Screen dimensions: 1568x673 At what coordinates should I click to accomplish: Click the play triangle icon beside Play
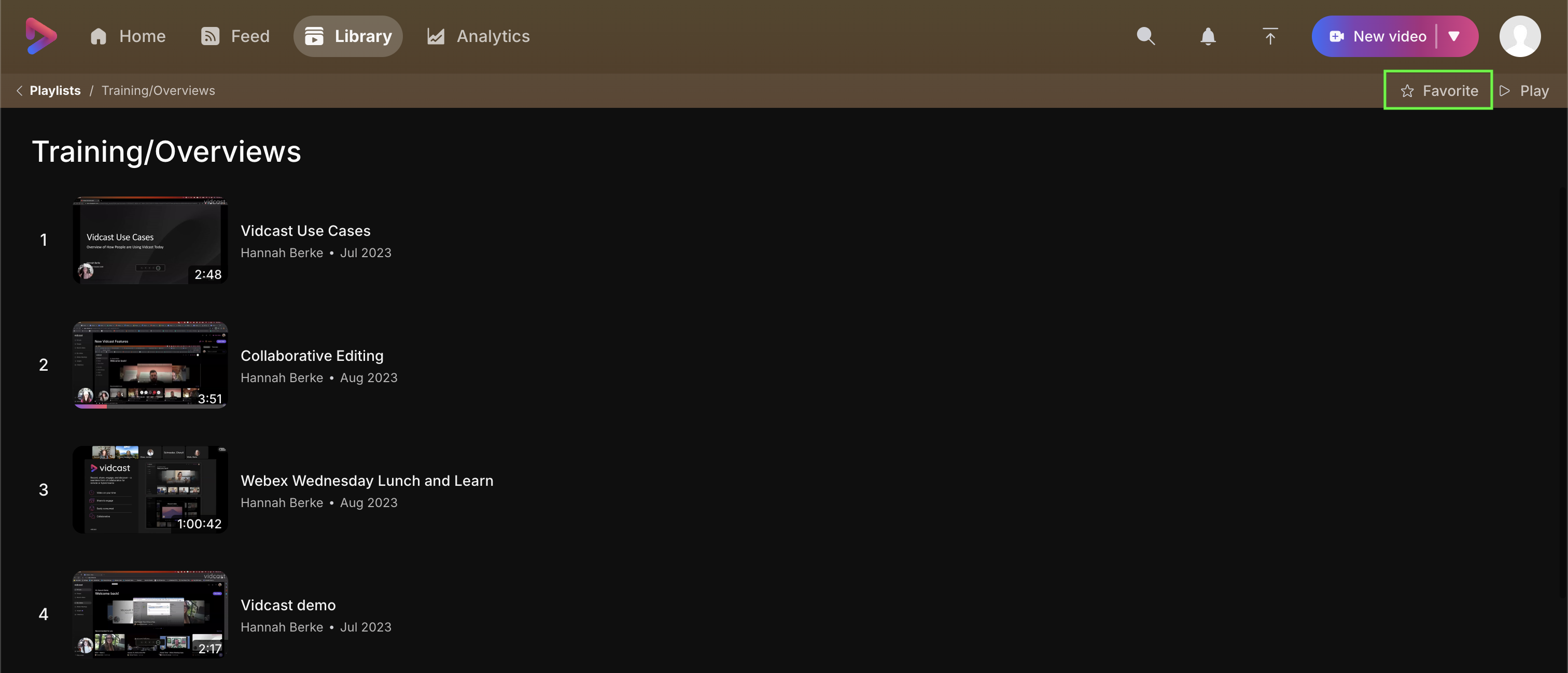(x=1505, y=91)
